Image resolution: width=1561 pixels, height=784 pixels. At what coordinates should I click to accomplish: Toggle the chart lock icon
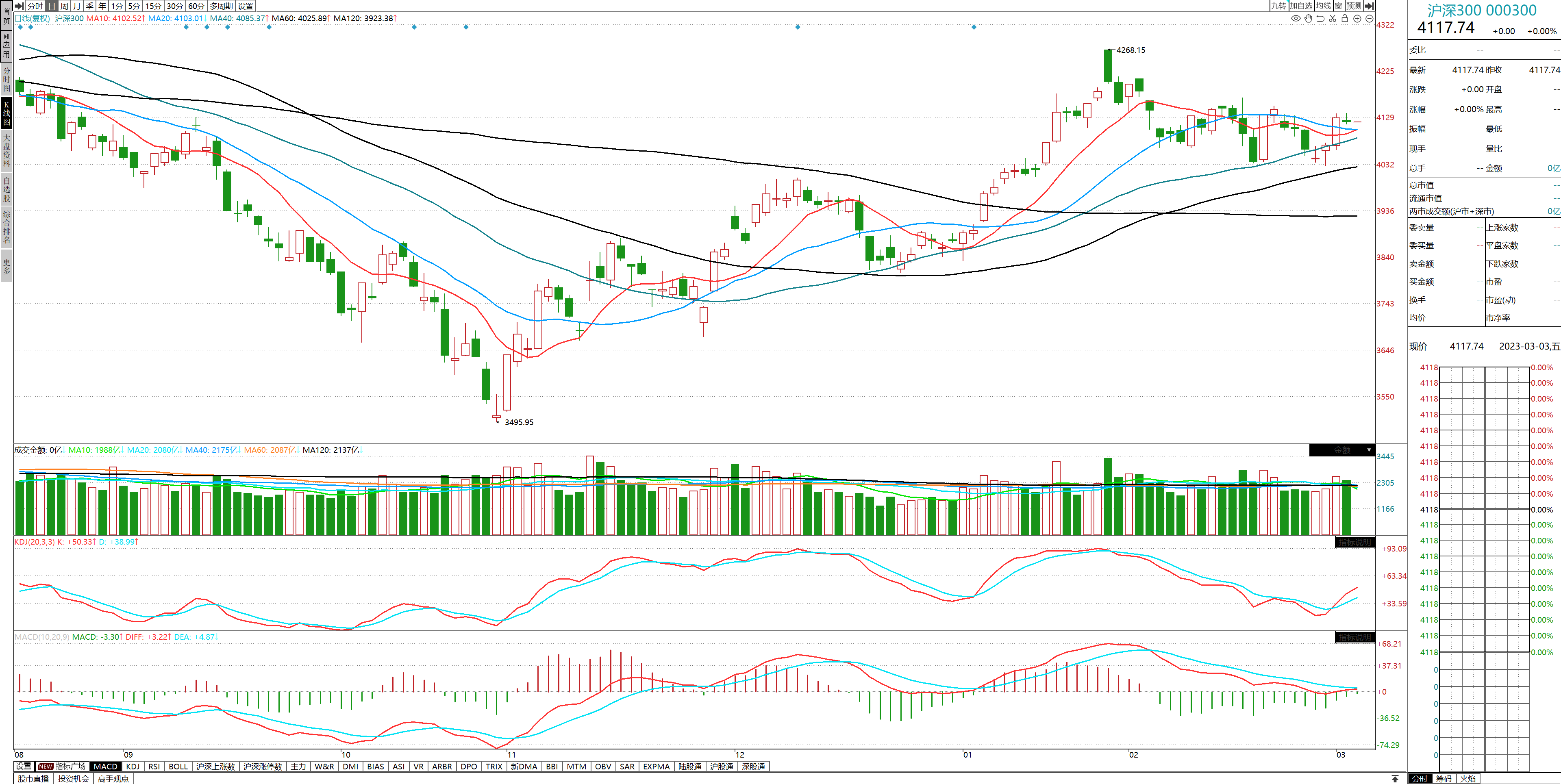(x=1345, y=18)
